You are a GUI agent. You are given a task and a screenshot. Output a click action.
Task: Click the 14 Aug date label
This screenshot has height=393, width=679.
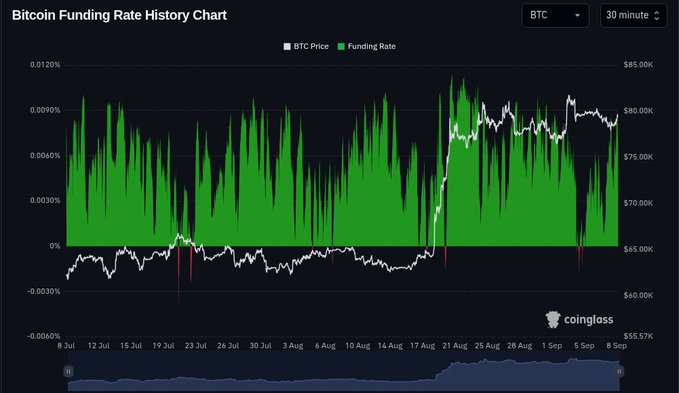[x=390, y=346]
